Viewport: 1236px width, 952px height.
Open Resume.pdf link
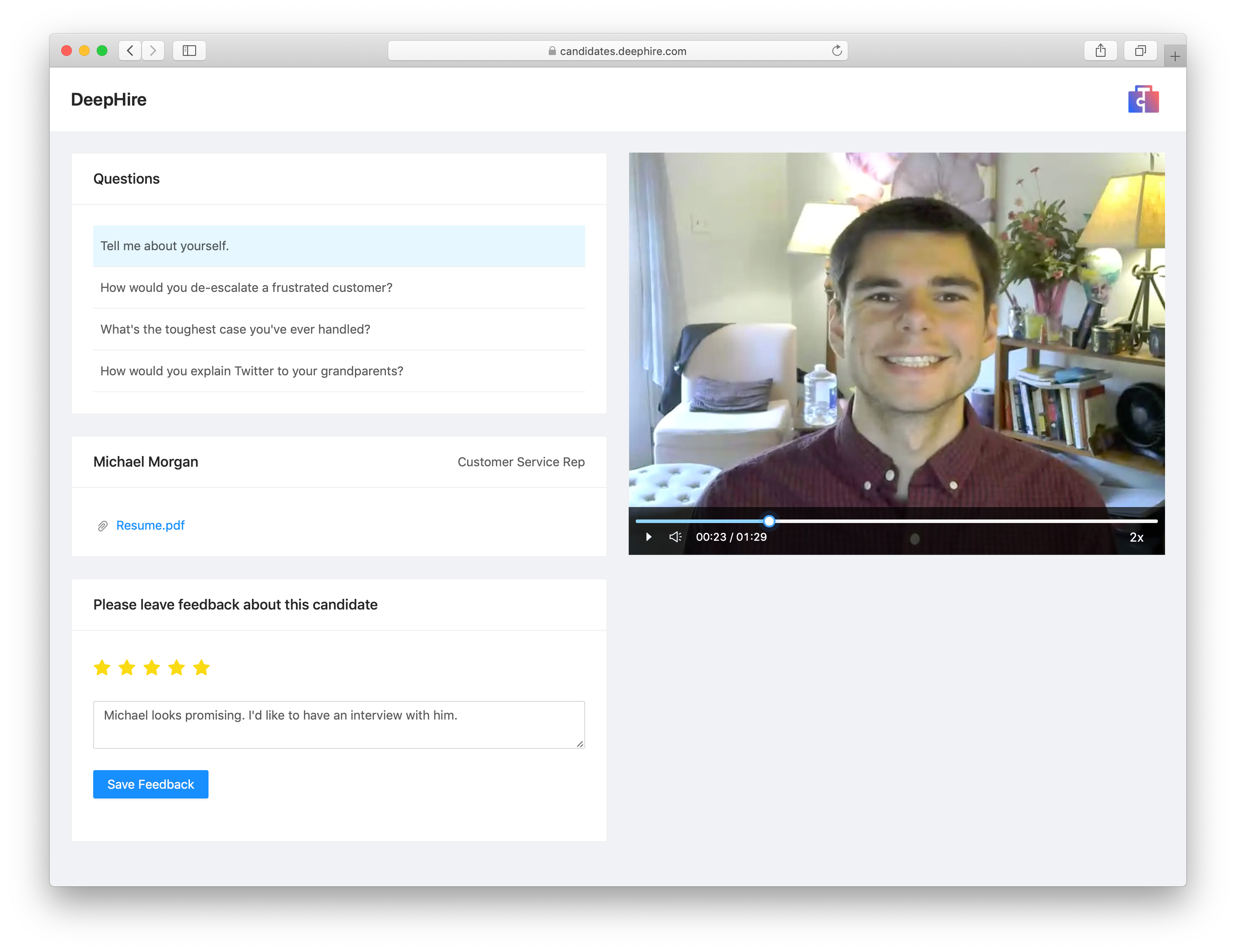point(150,525)
